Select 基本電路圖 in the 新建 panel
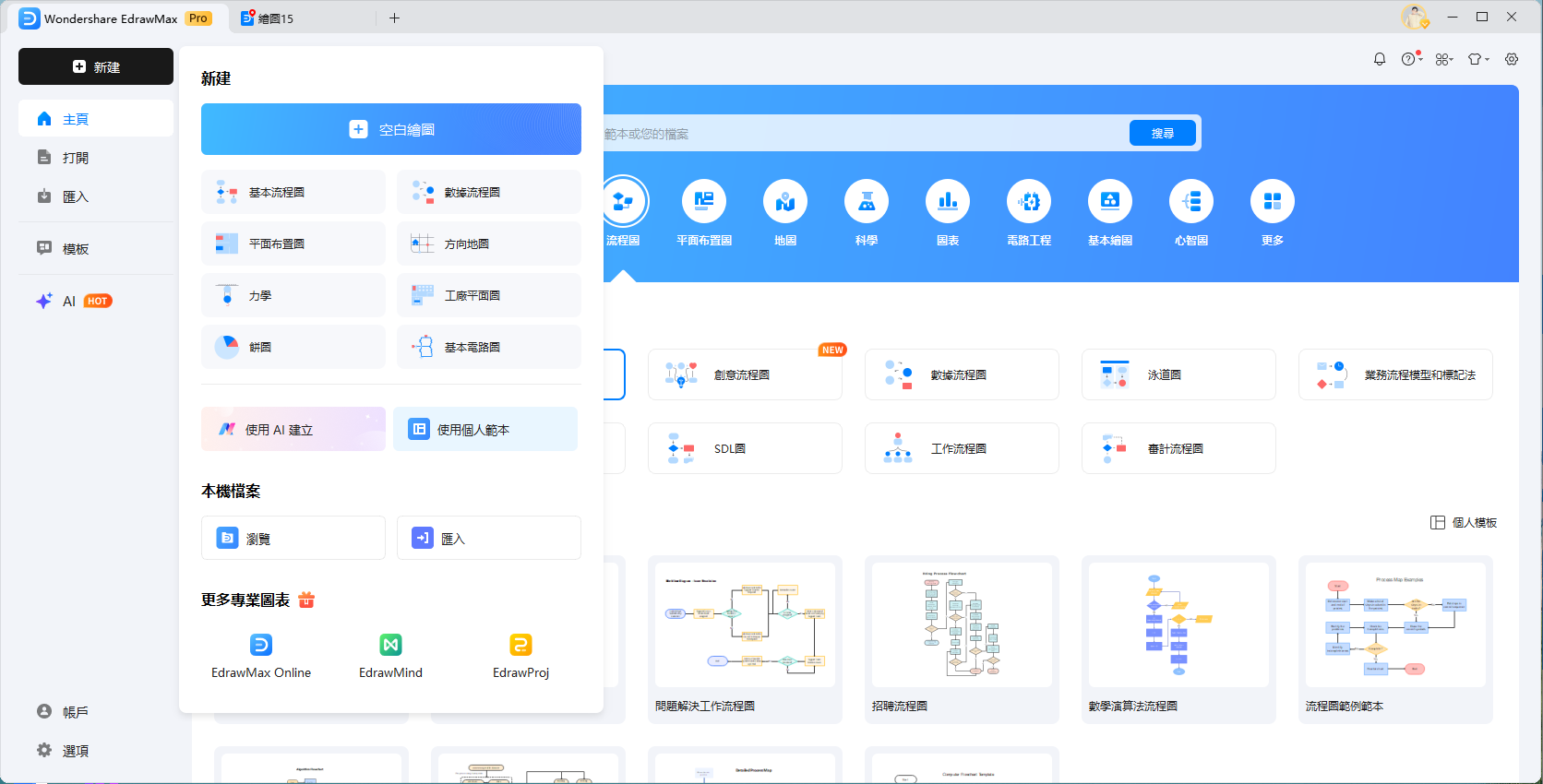The image size is (1543, 784). 489,347
